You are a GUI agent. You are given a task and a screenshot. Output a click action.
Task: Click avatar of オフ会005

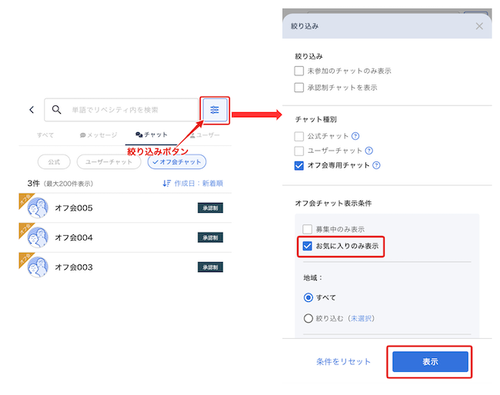[38, 208]
